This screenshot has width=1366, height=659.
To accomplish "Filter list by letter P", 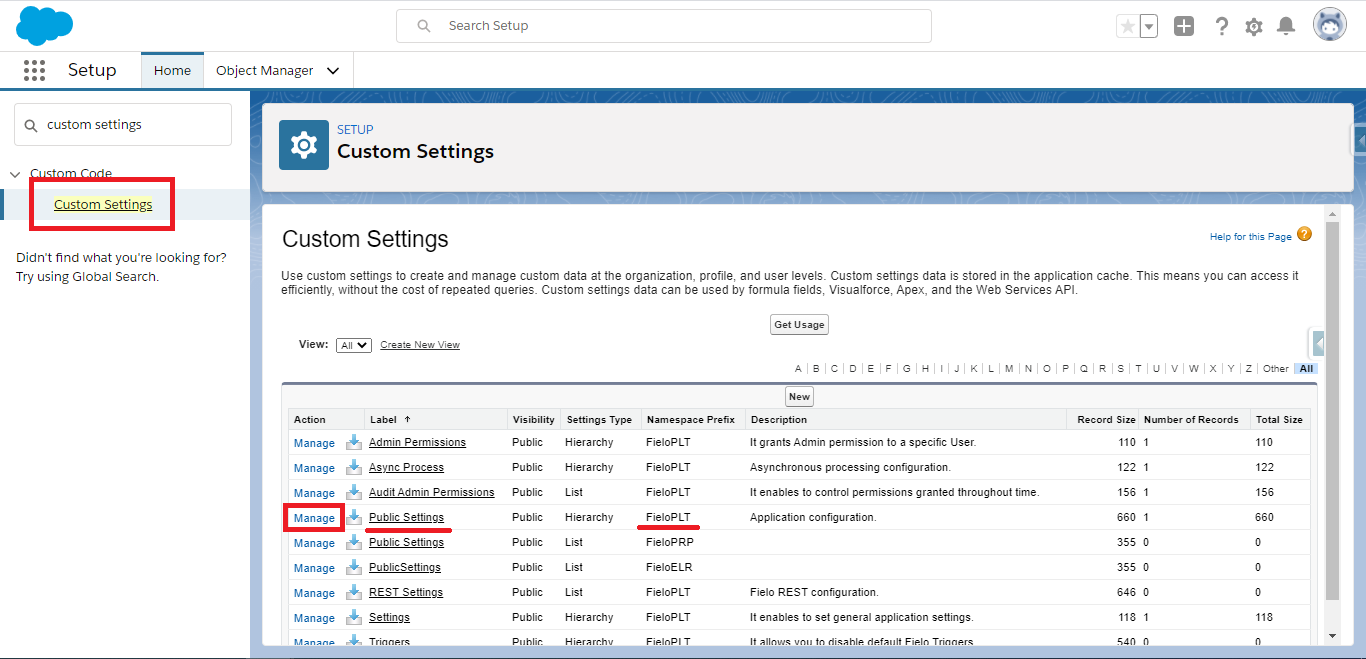I will [x=1066, y=369].
